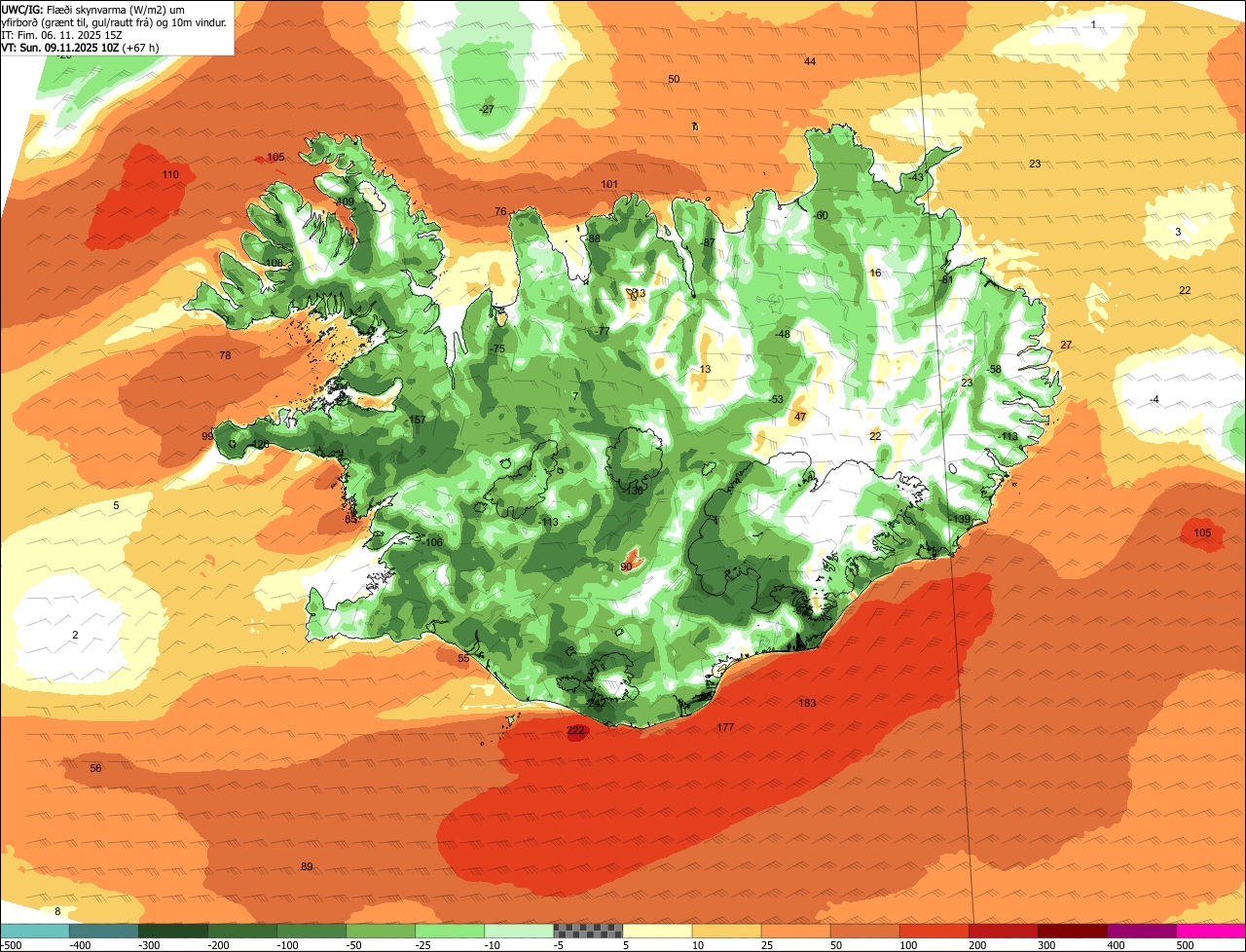Pick the green legend swatch labeled -100
1246x952 pixels.
311,931
